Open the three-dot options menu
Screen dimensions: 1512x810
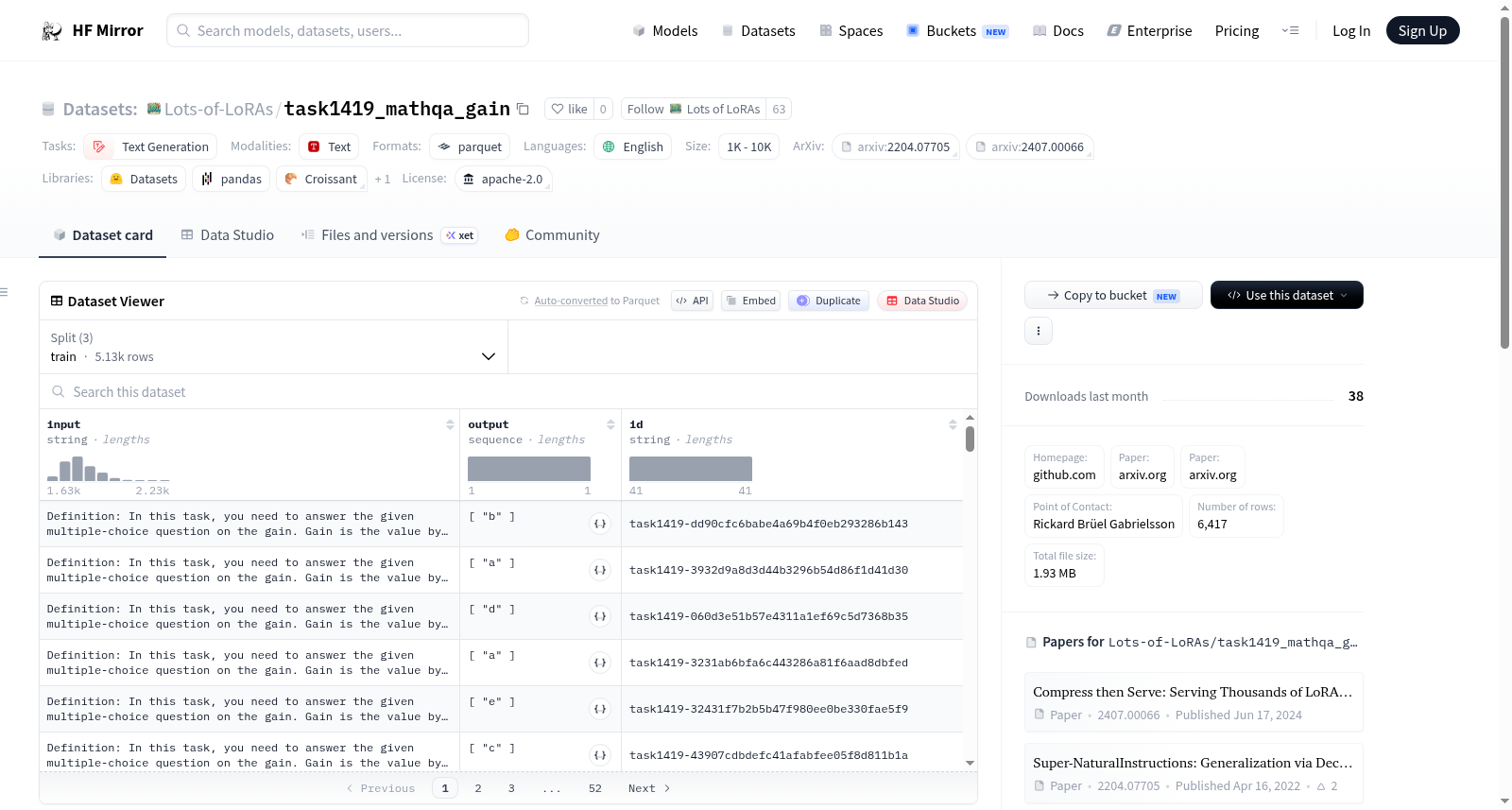point(1039,331)
